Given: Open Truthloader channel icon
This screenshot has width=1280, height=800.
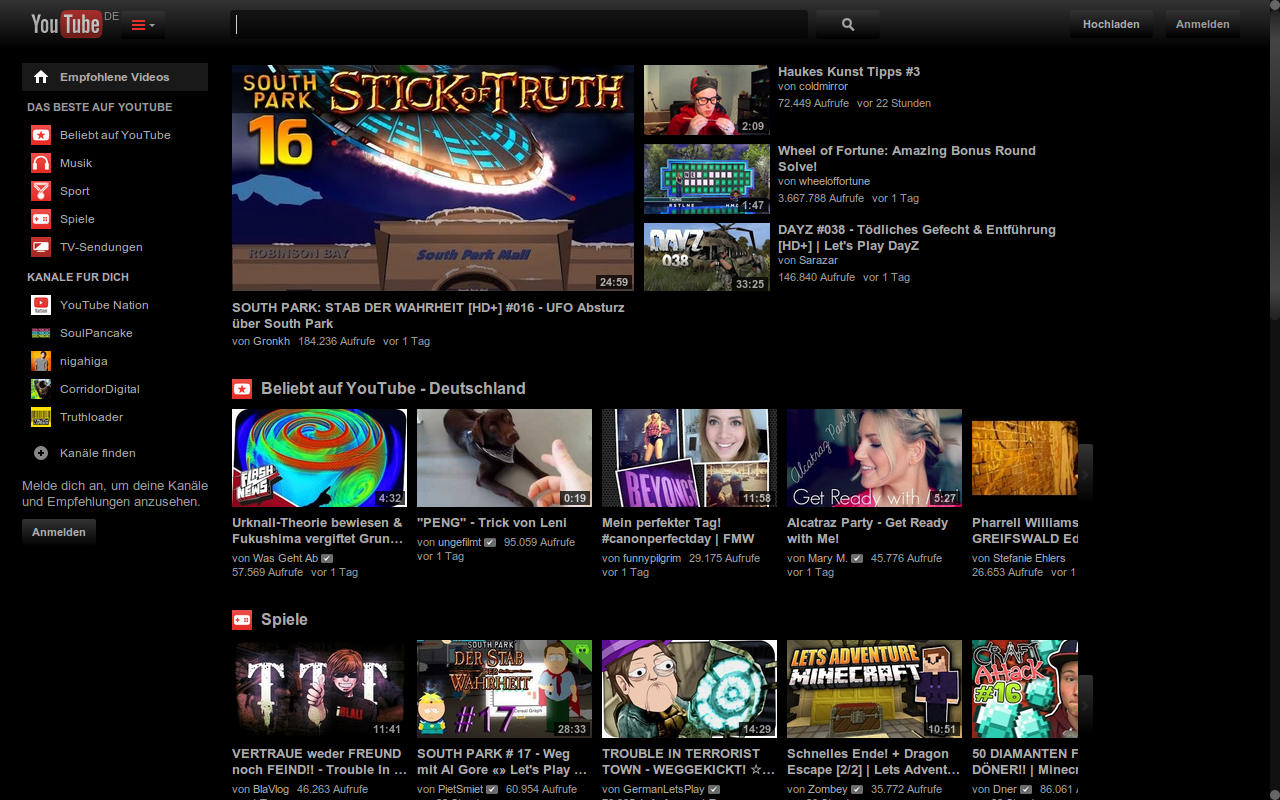Looking at the screenshot, I should point(41,417).
